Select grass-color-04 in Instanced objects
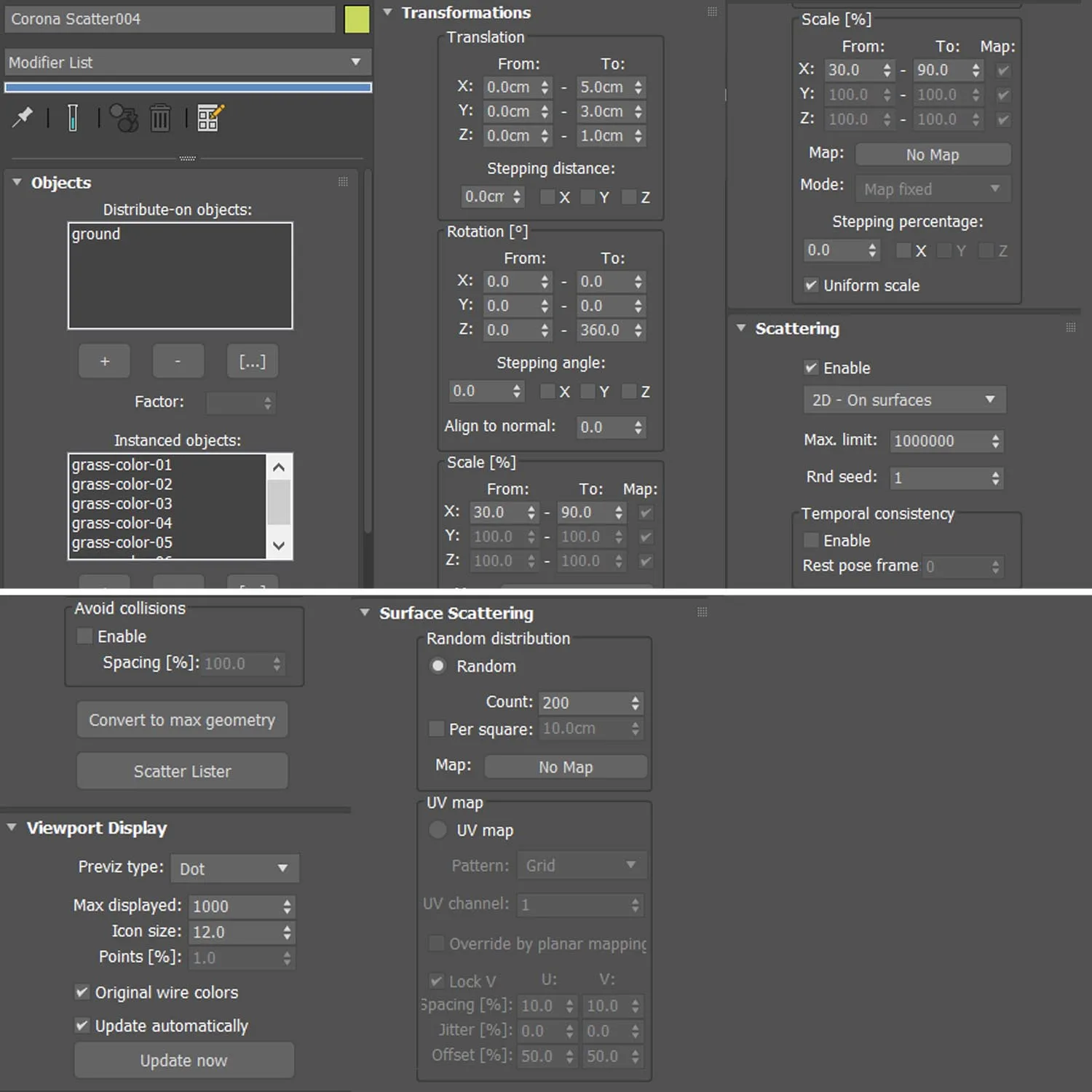 coord(122,523)
